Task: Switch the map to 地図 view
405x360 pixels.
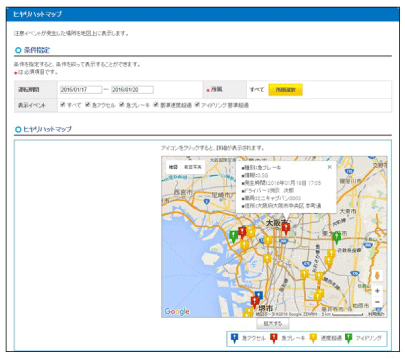Action: click(173, 167)
